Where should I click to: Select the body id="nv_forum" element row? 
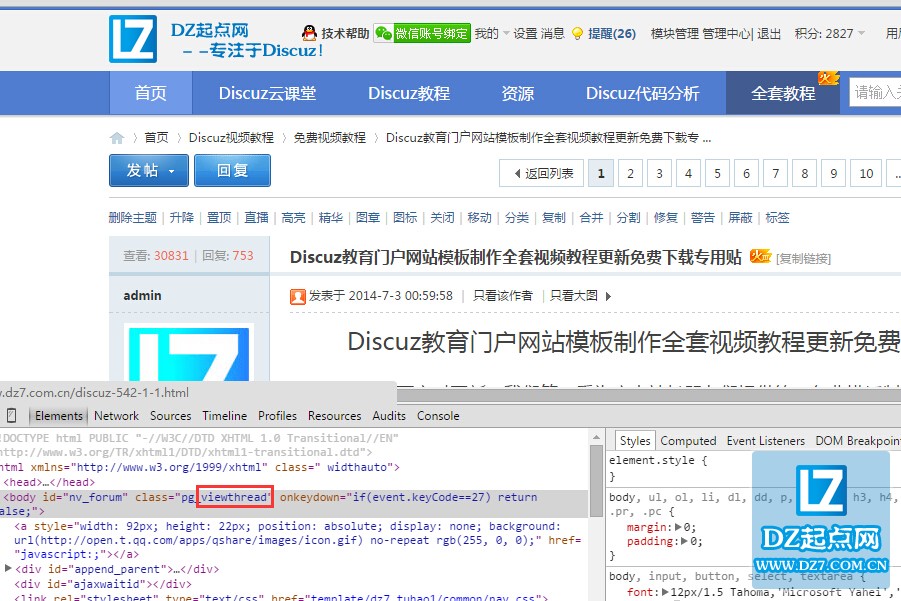(x=294, y=504)
